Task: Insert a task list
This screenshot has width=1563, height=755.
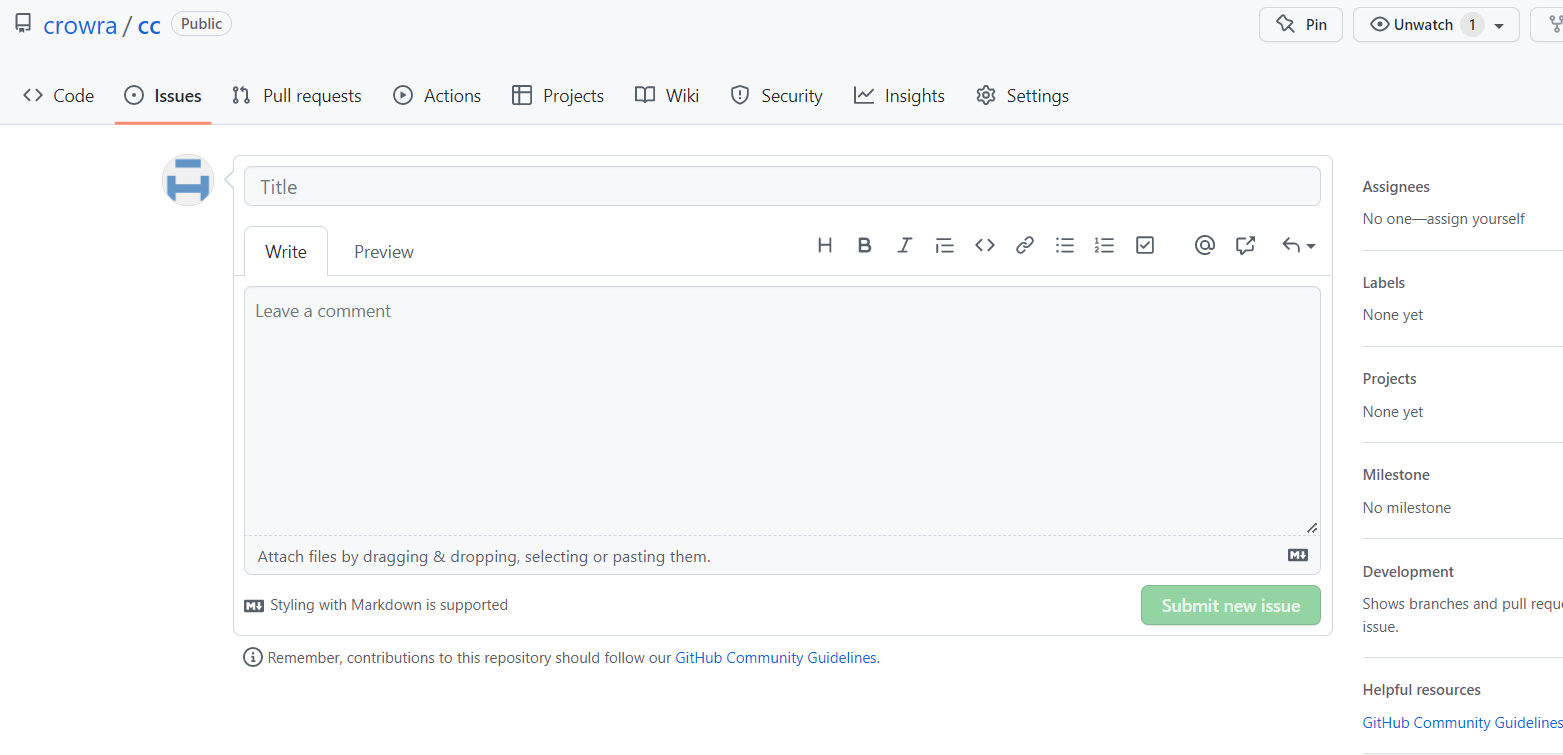Action: point(1145,245)
